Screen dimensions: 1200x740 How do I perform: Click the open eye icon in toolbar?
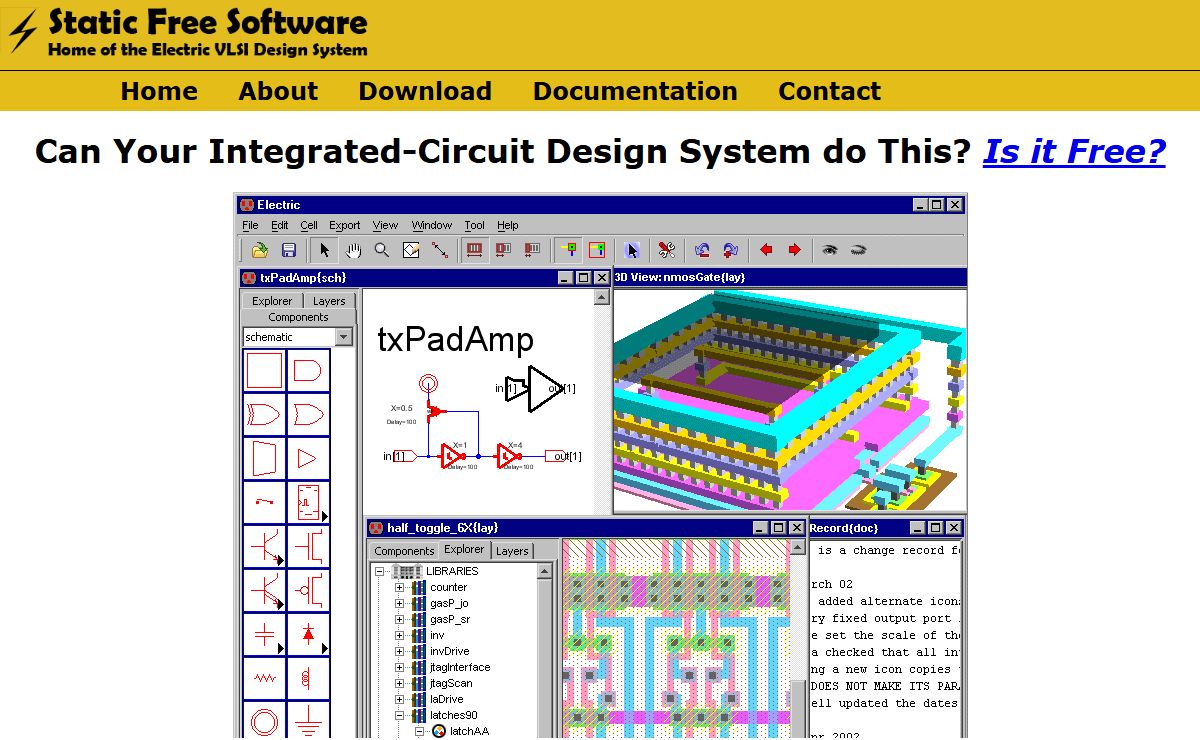829,250
